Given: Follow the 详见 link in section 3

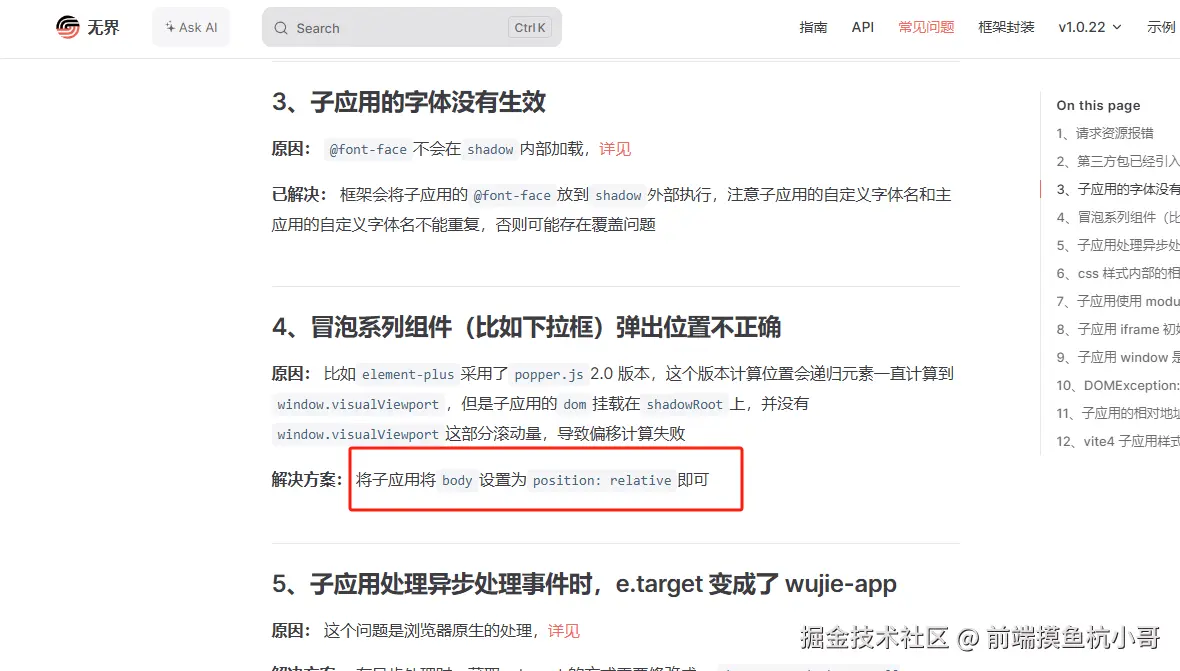Looking at the screenshot, I should 615,149.
